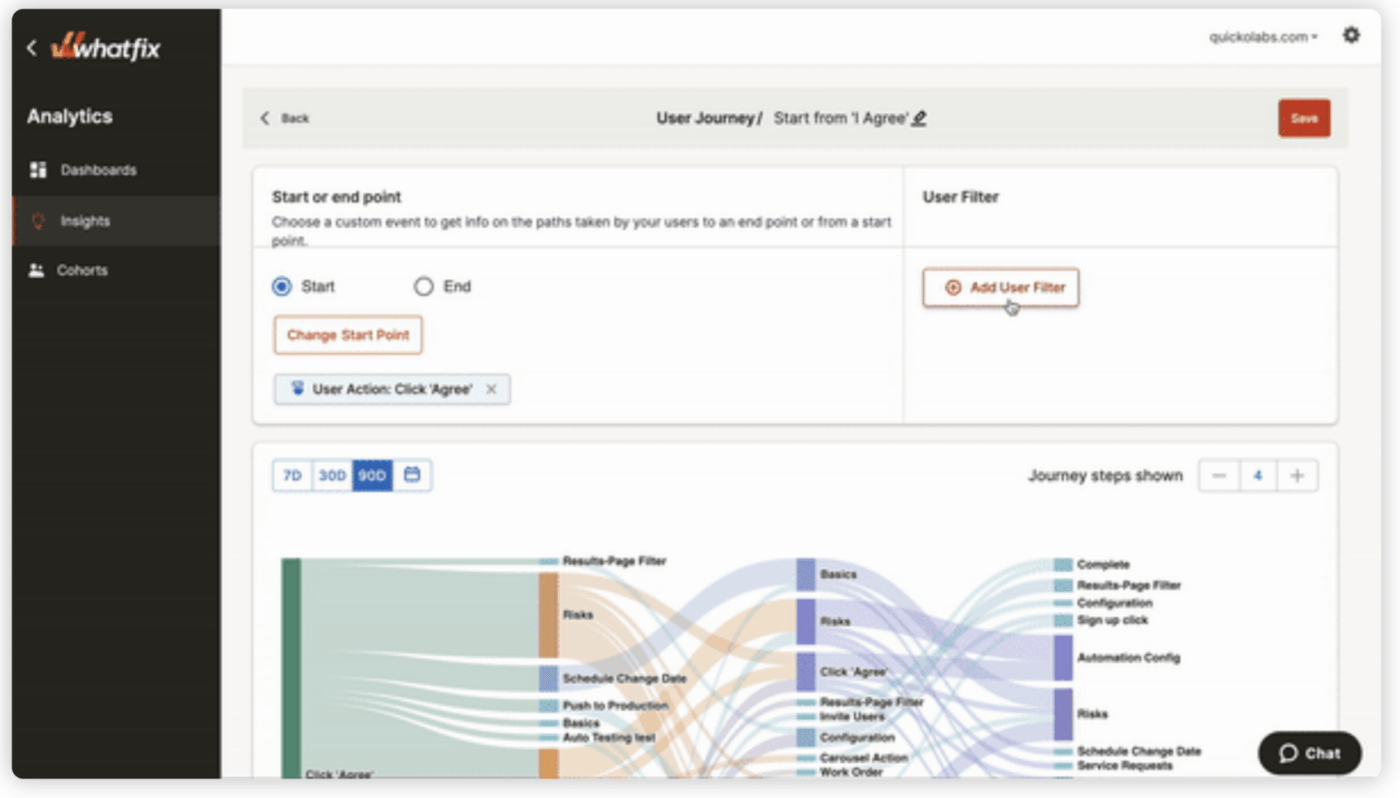
Task: Switch the time range to 7D
Action: [x=291, y=475]
